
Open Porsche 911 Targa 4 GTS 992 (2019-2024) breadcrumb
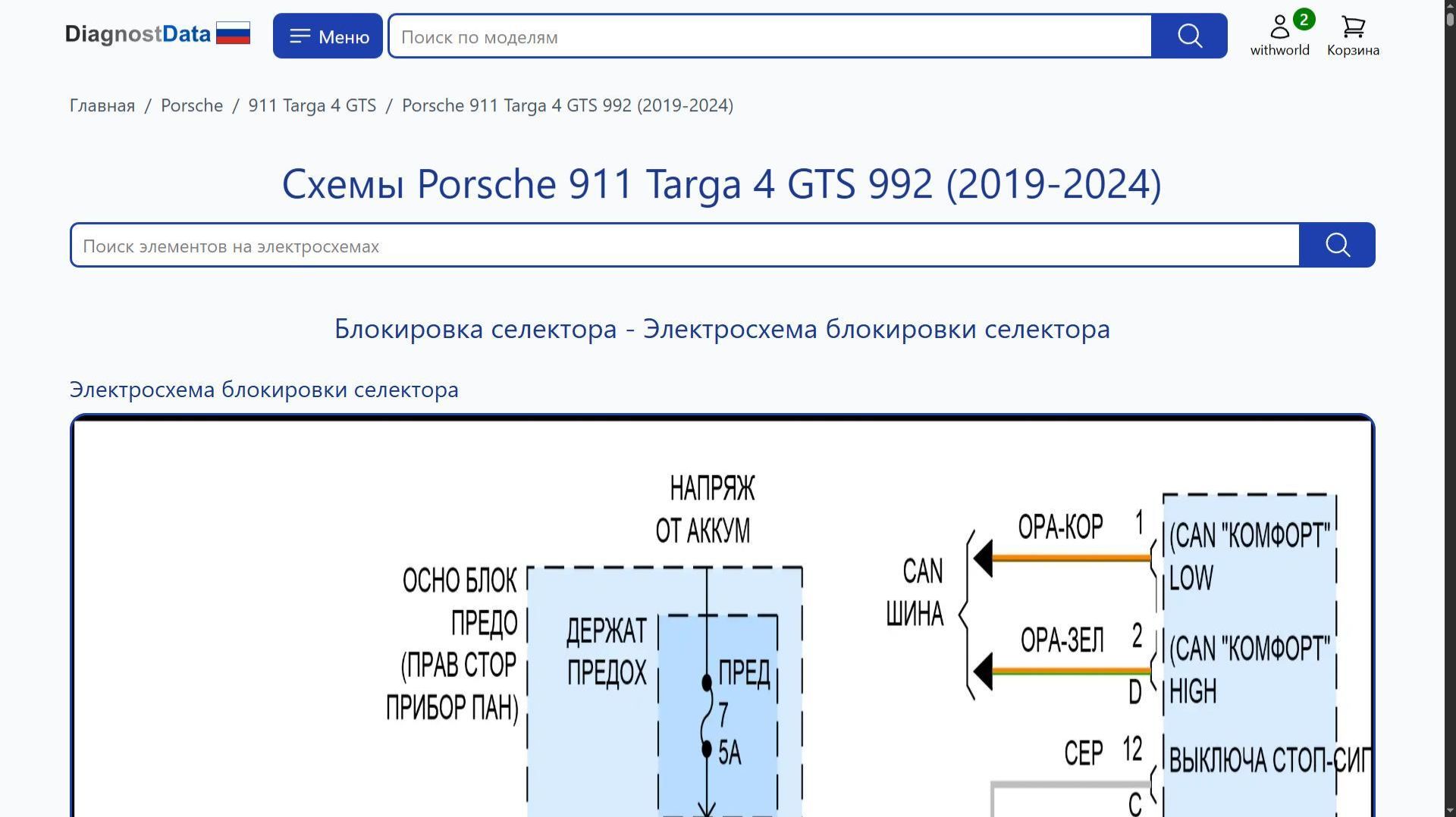pyautogui.click(x=567, y=105)
